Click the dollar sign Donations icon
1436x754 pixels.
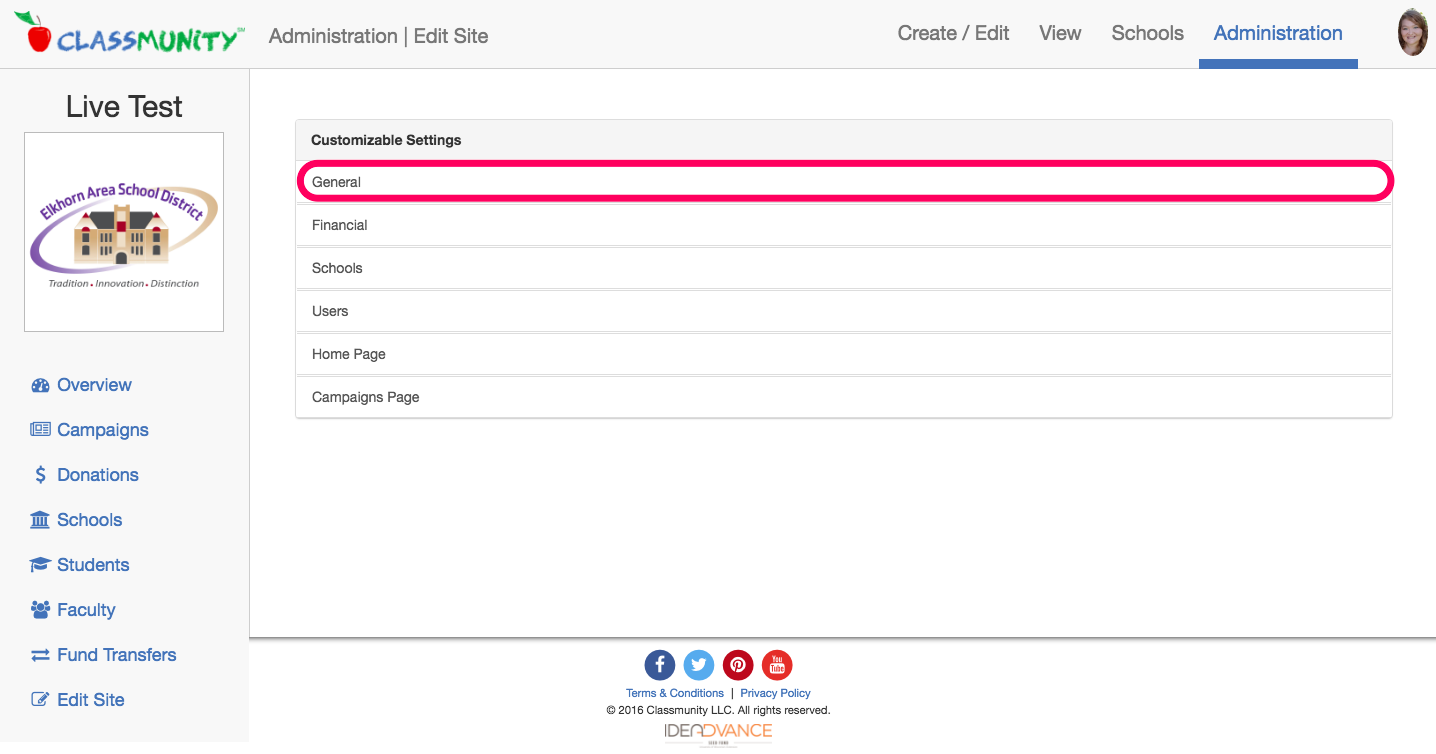[x=40, y=474]
